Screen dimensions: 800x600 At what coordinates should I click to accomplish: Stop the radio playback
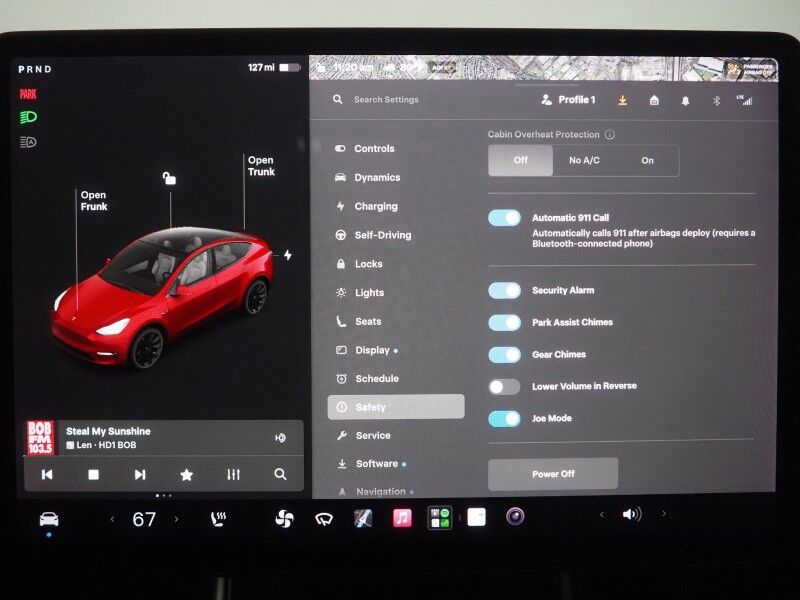(93, 474)
